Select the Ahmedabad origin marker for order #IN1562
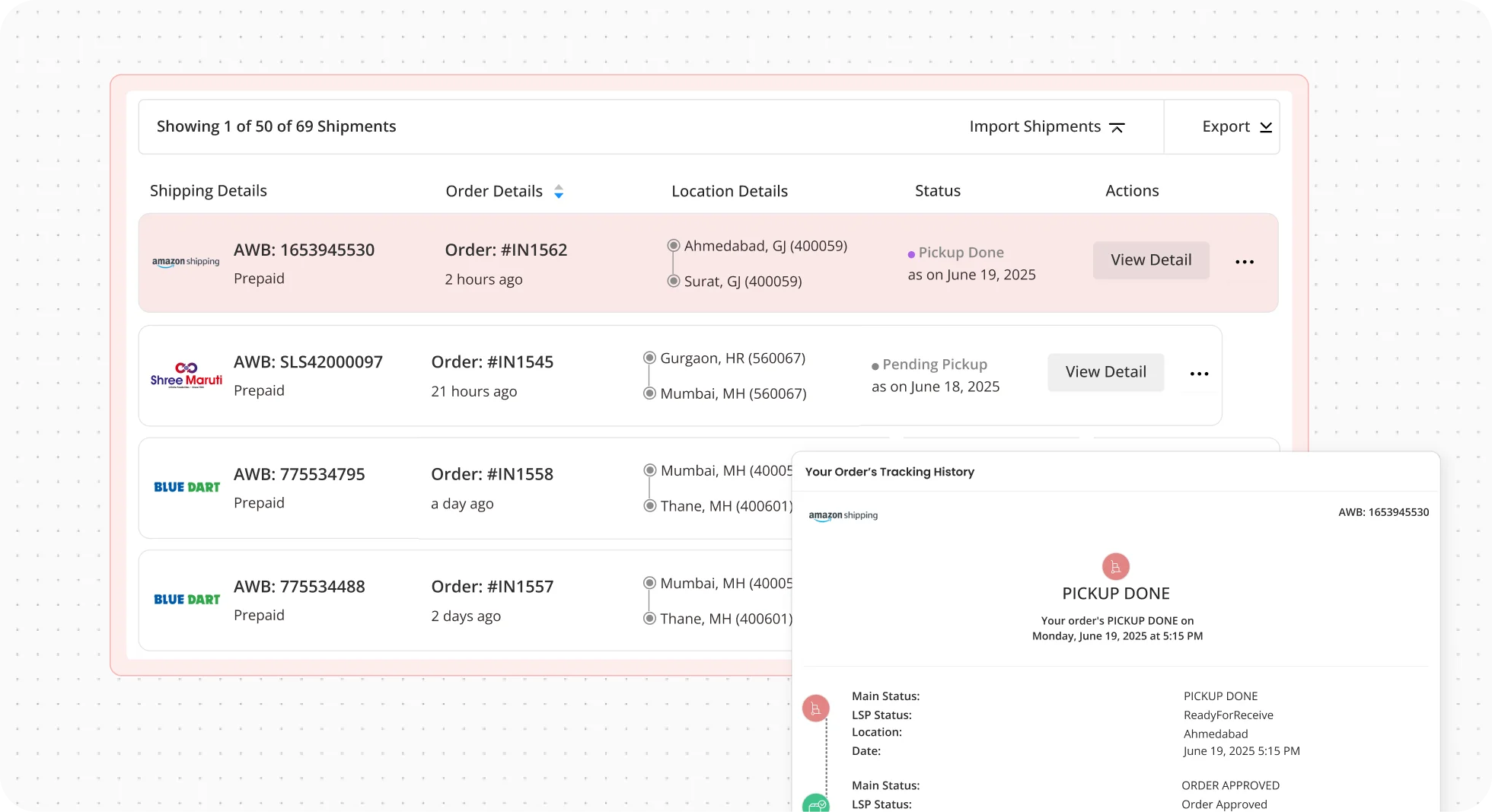Image resolution: width=1492 pixels, height=812 pixels. [x=673, y=245]
